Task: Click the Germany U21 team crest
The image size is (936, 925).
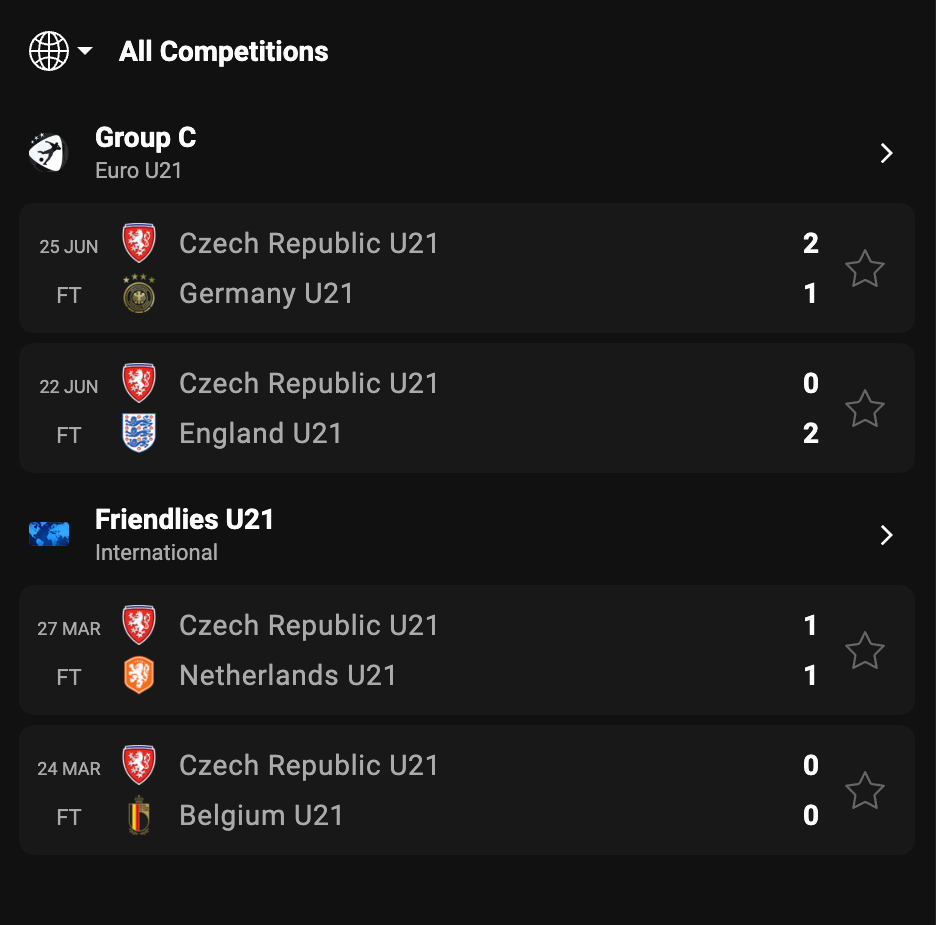Action: pyautogui.click(x=139, y=294)
